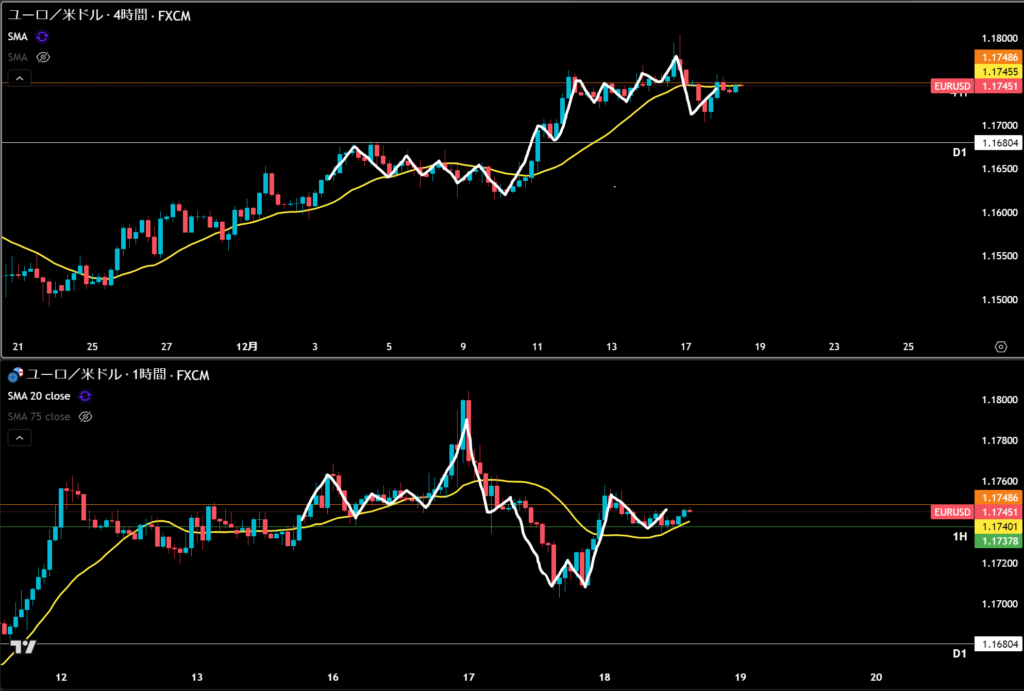Select the green 1.17378 price label
Image resolution: width=1024 pixels, height=691 pixels.
(1000, 541)
